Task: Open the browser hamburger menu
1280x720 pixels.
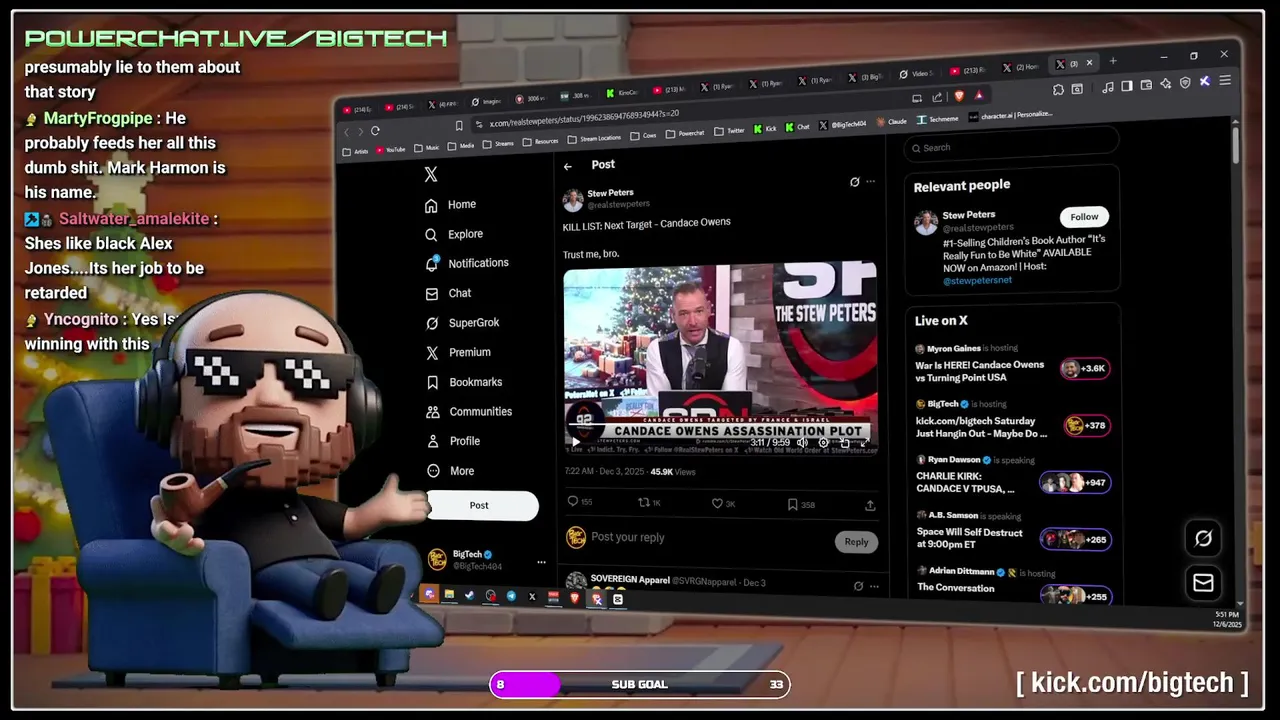Action: pos(1225,81)
